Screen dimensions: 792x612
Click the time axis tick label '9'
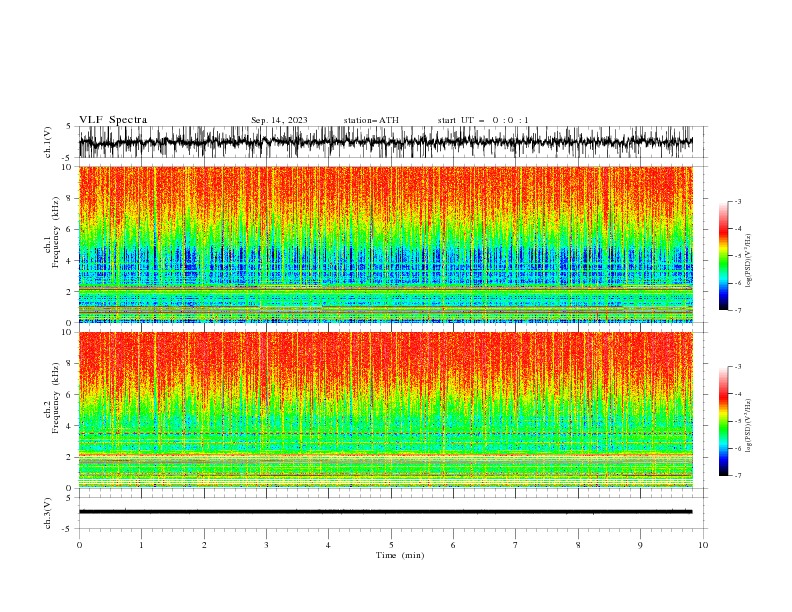coord(640,545)
